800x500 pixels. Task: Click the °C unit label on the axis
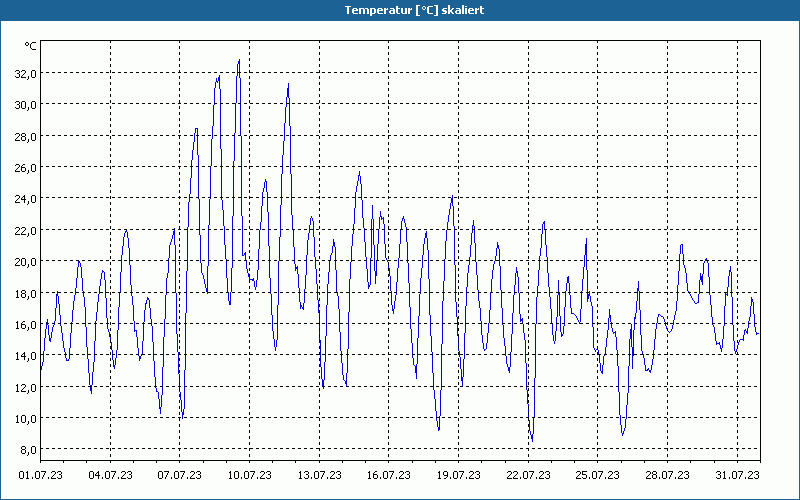tap(31, 46)
